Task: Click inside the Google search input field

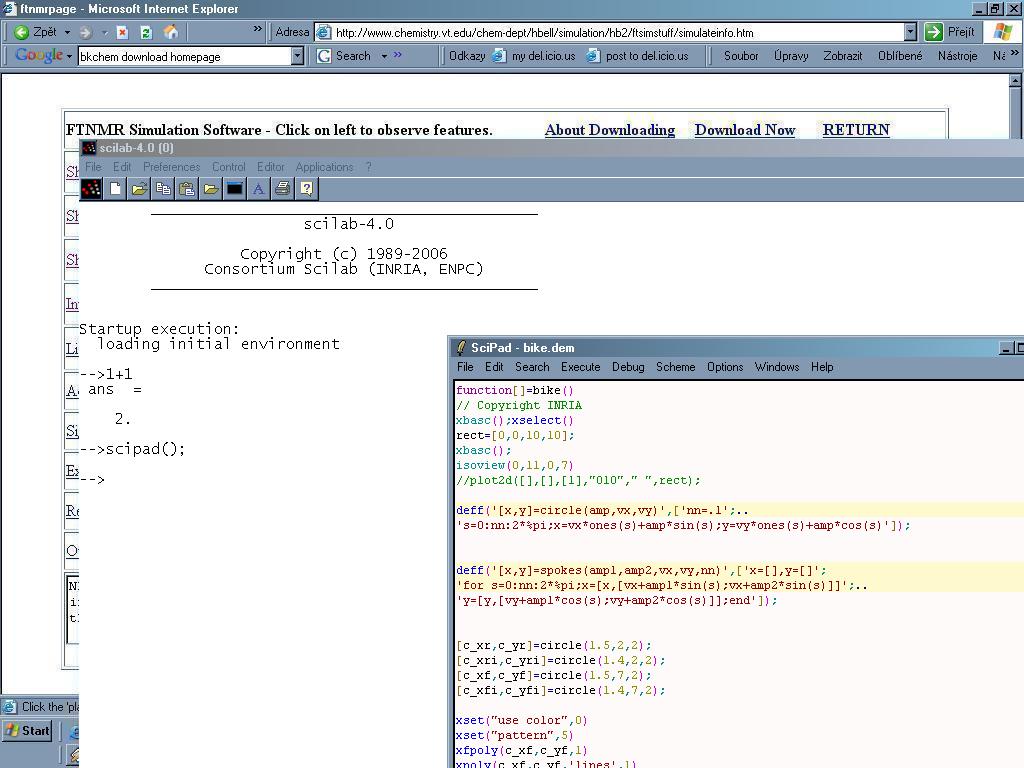Action: (185, 57)
